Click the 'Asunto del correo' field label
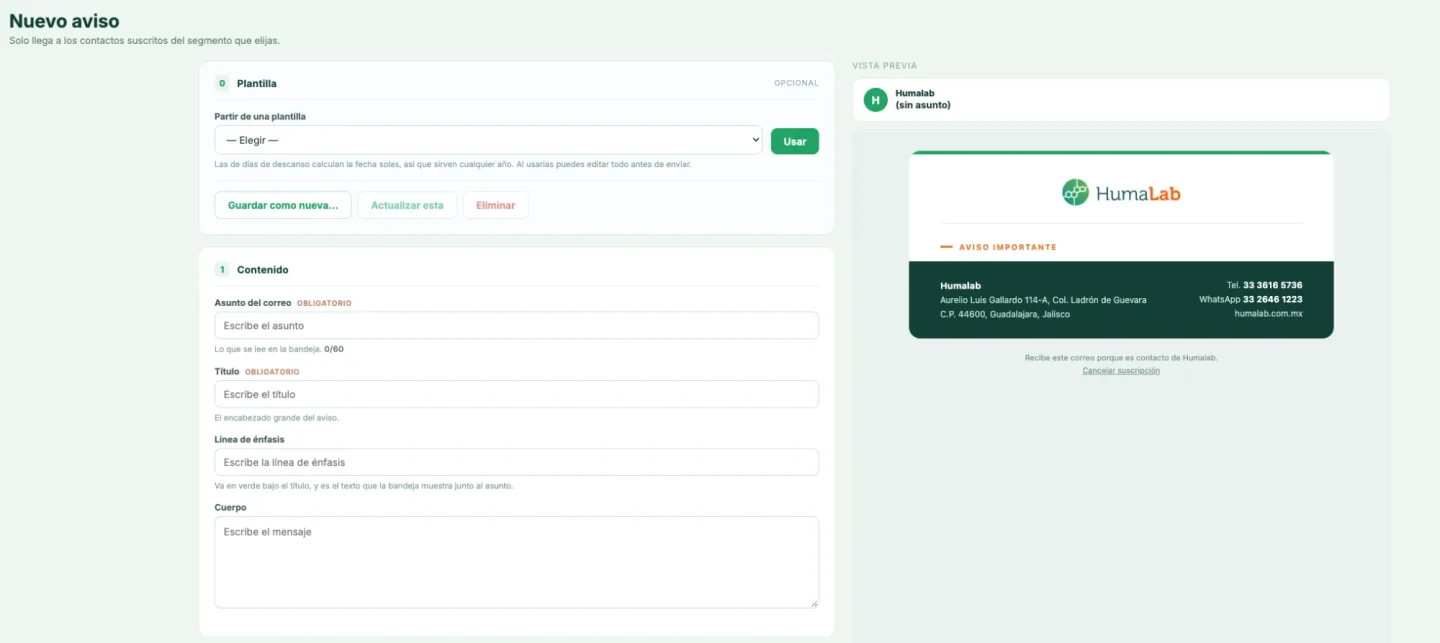Screen dimensions: 1440x643 (x=252, y=303)
